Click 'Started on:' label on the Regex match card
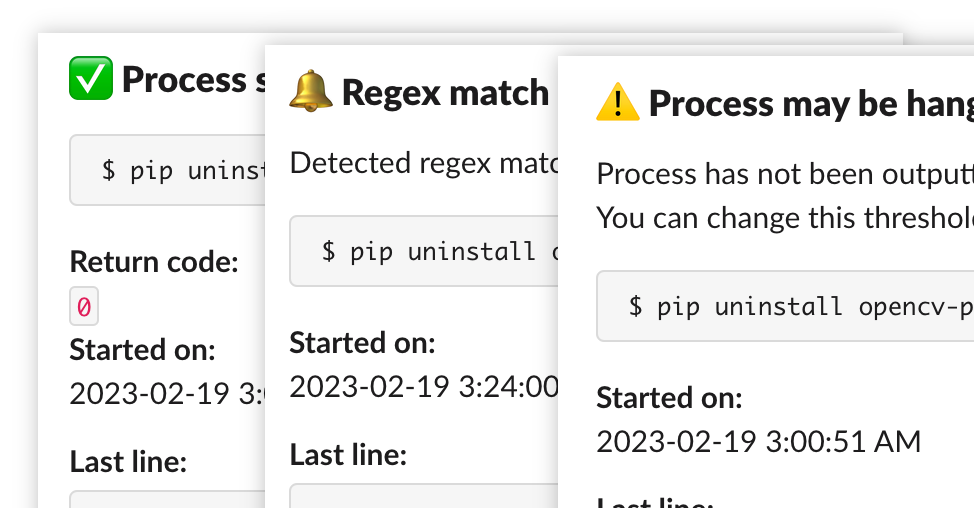Viewport: 974px width, 508px height. (362, 343)
